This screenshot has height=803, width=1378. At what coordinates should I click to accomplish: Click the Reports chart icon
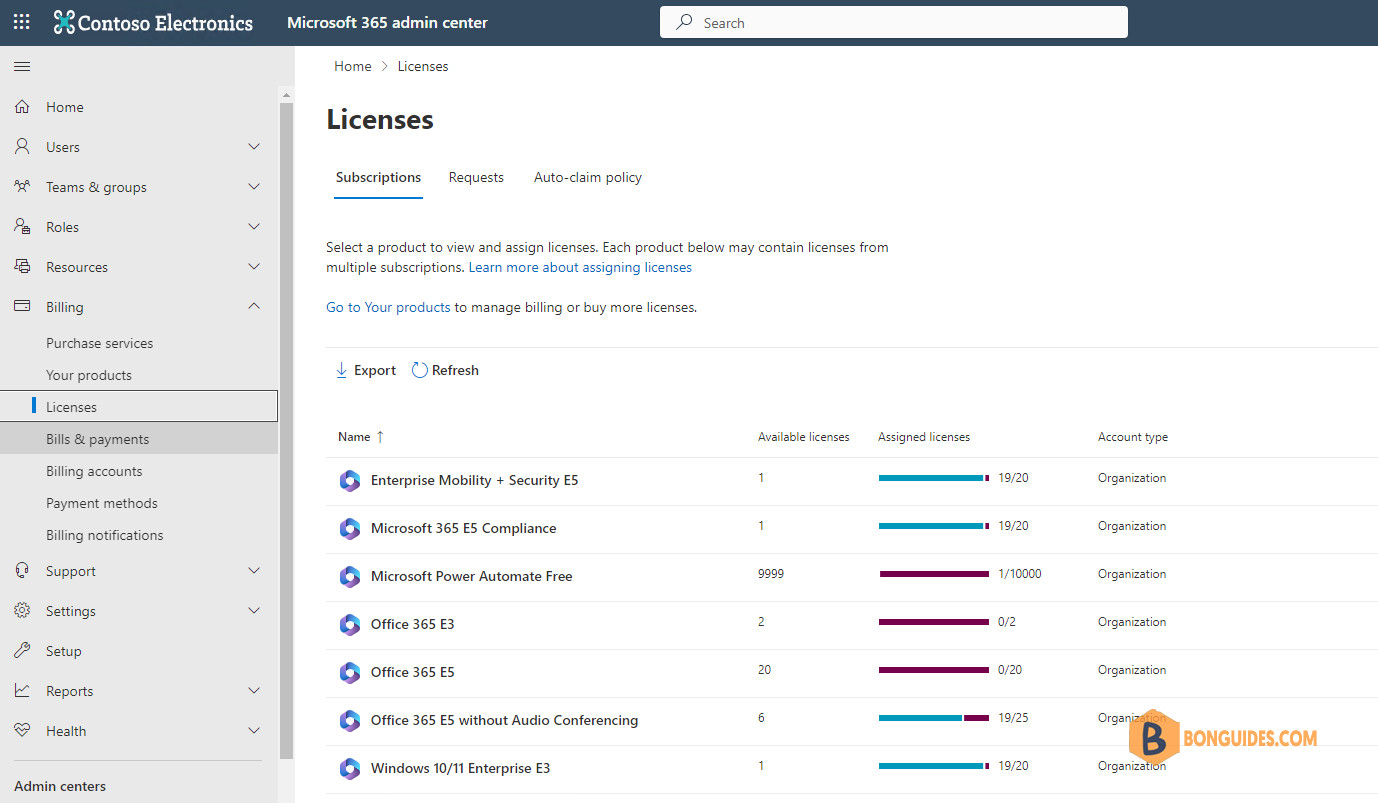pos(22,691)
